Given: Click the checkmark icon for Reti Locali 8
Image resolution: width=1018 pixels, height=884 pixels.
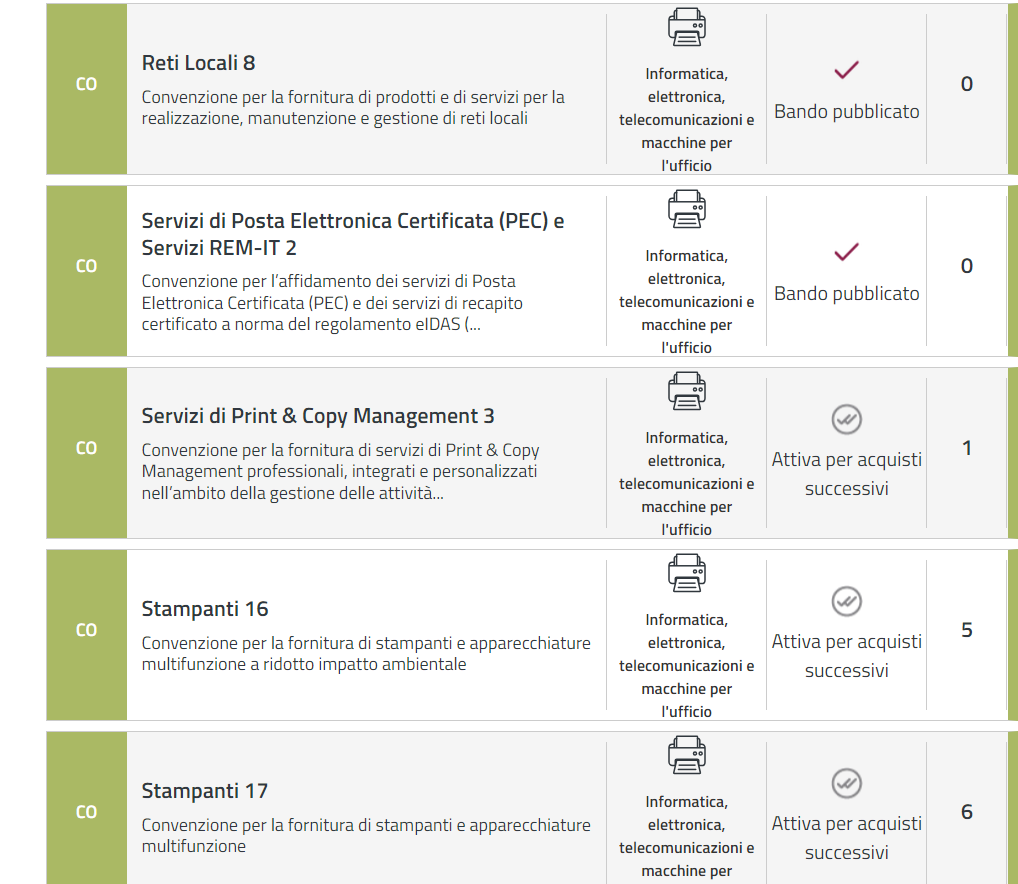Looking at the screenshot, I should [846, 70].
